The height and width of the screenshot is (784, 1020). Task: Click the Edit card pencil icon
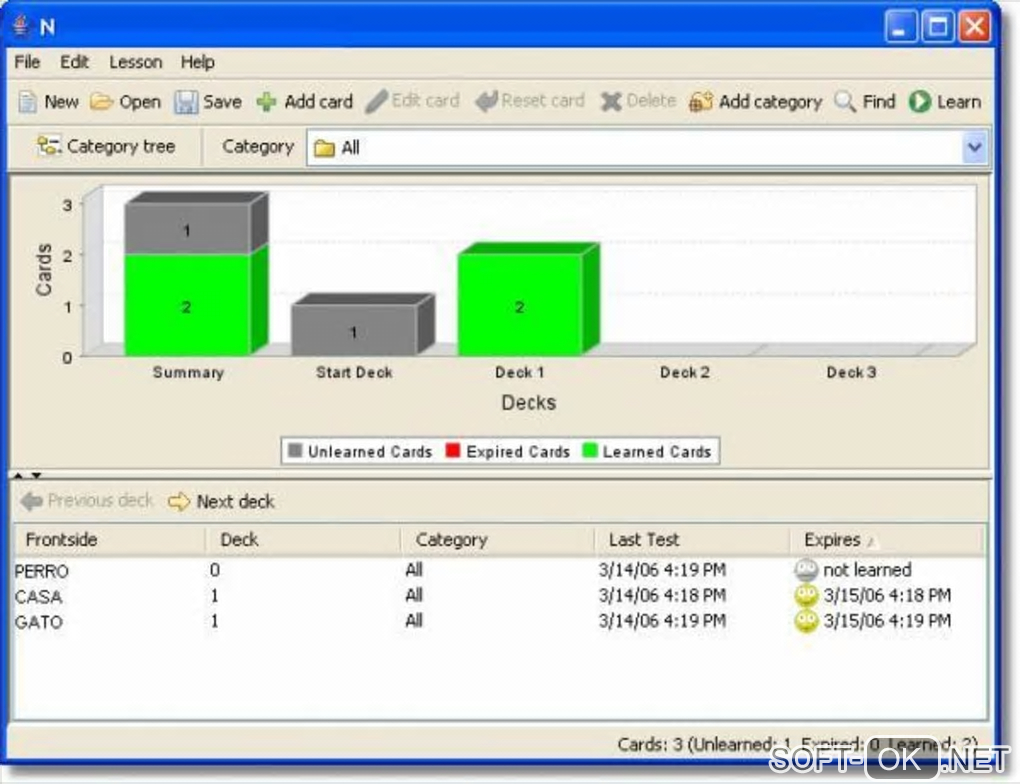pos(376,101)
